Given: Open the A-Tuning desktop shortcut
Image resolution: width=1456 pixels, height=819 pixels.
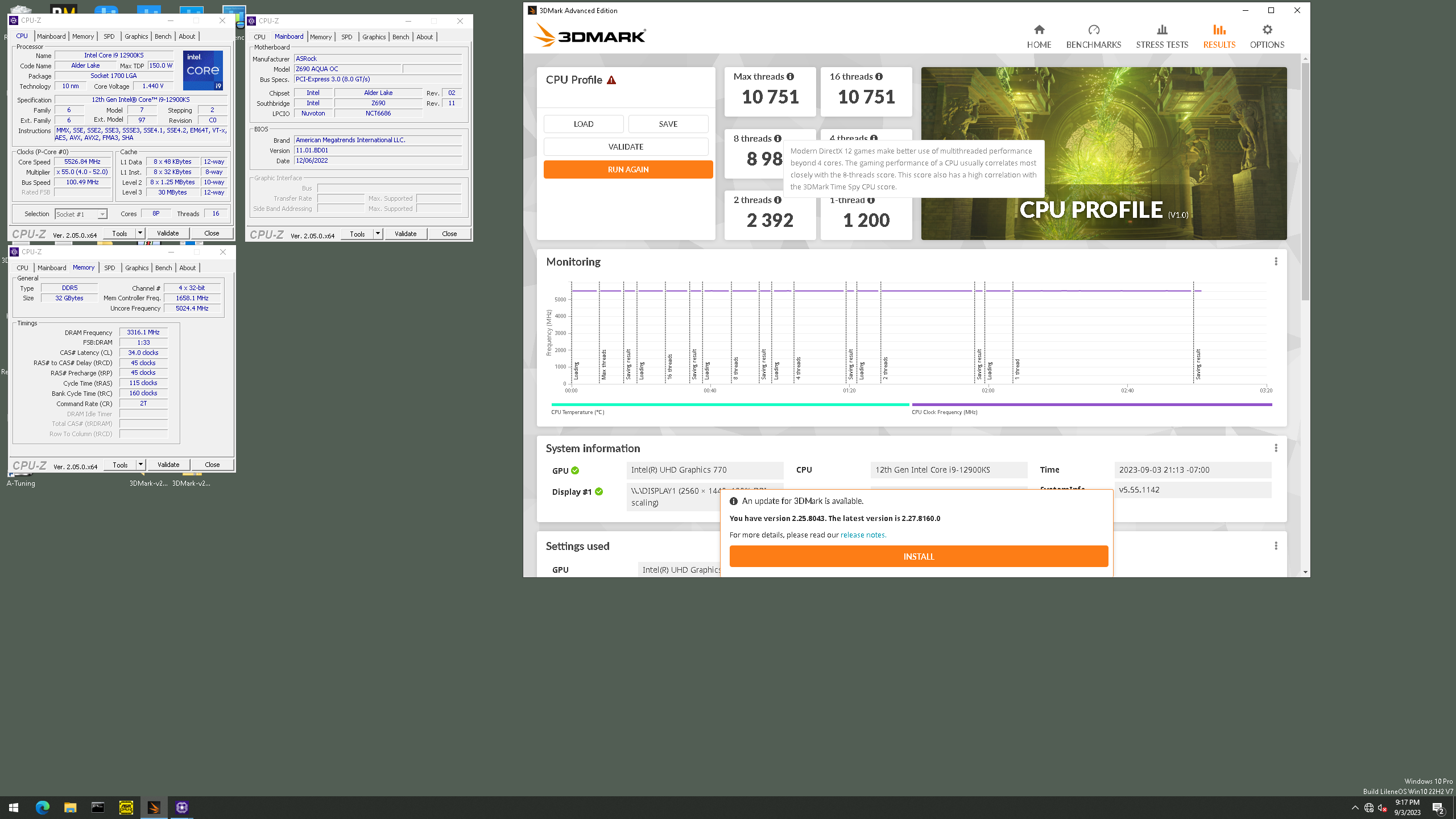Looking at the screenshot, I should tap(21, 478).
